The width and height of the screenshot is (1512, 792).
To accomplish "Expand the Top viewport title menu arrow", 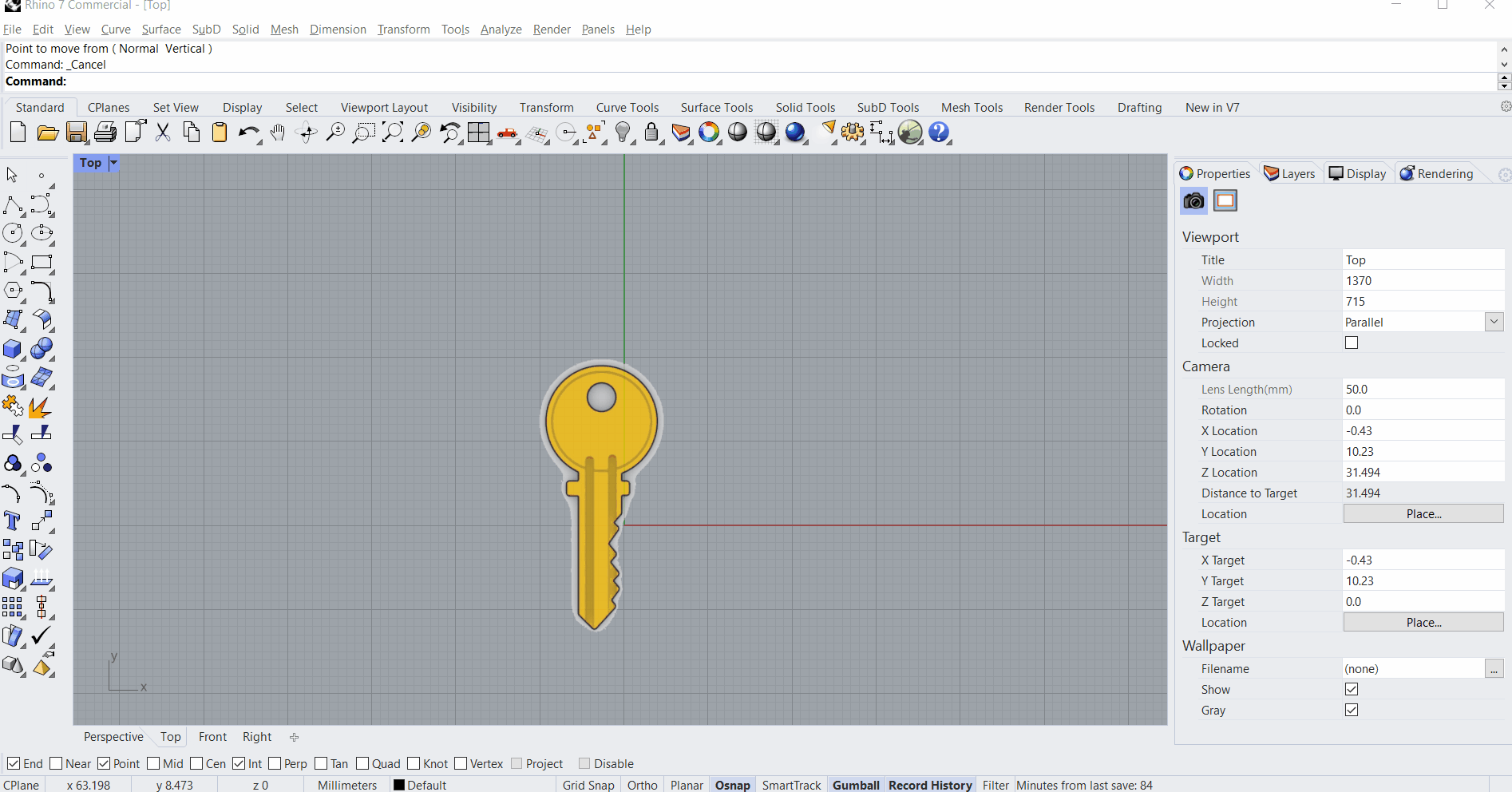I will 113,163.
